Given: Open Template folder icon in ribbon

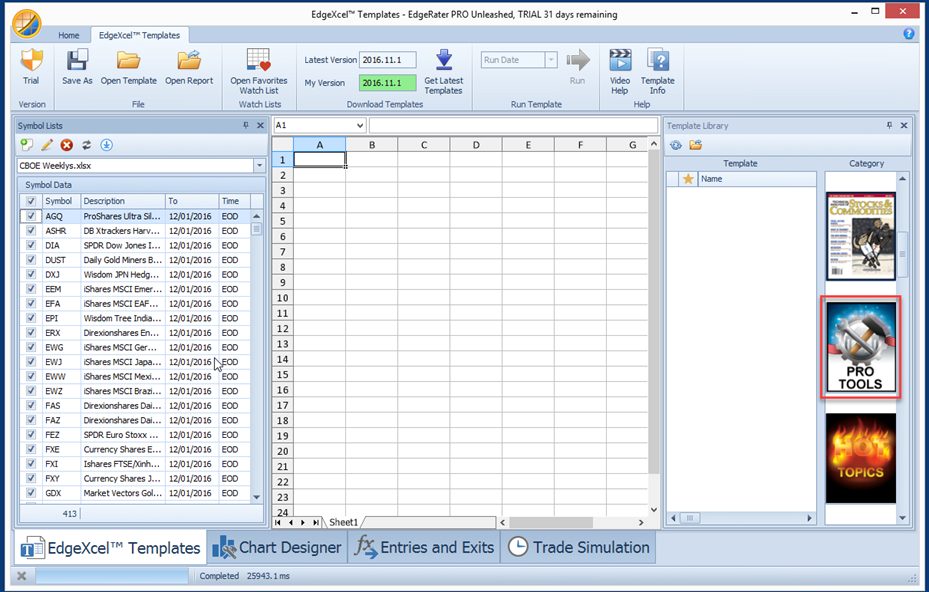Looking at the screenshot, I should click(128, 60).
